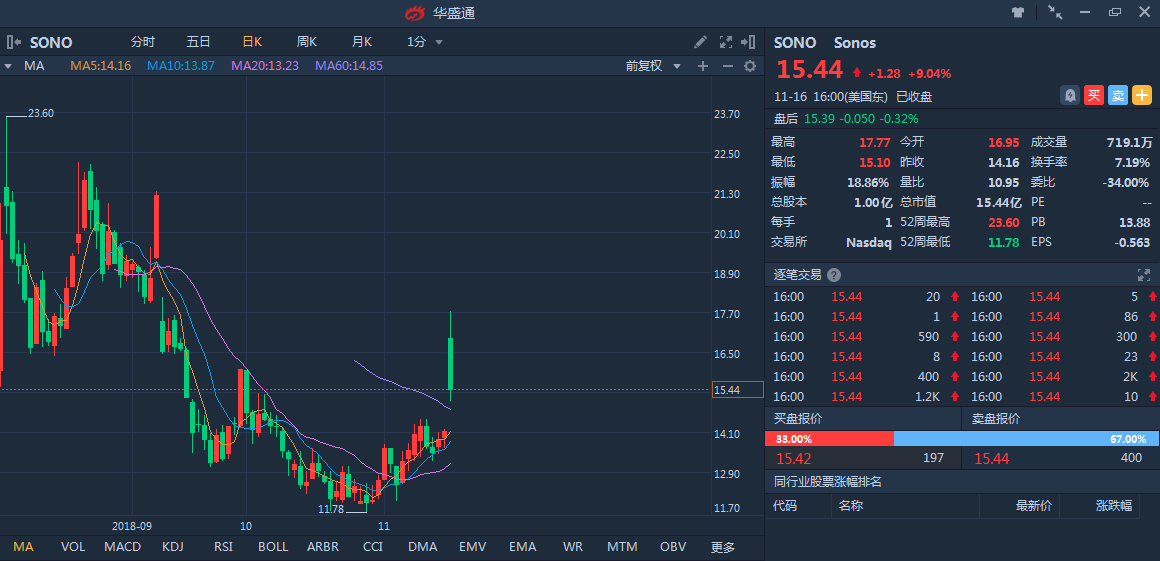This screenshot has width=1160, height=561.
Task: Zoom out chart with minus icon
Action: tap(727, 66)
